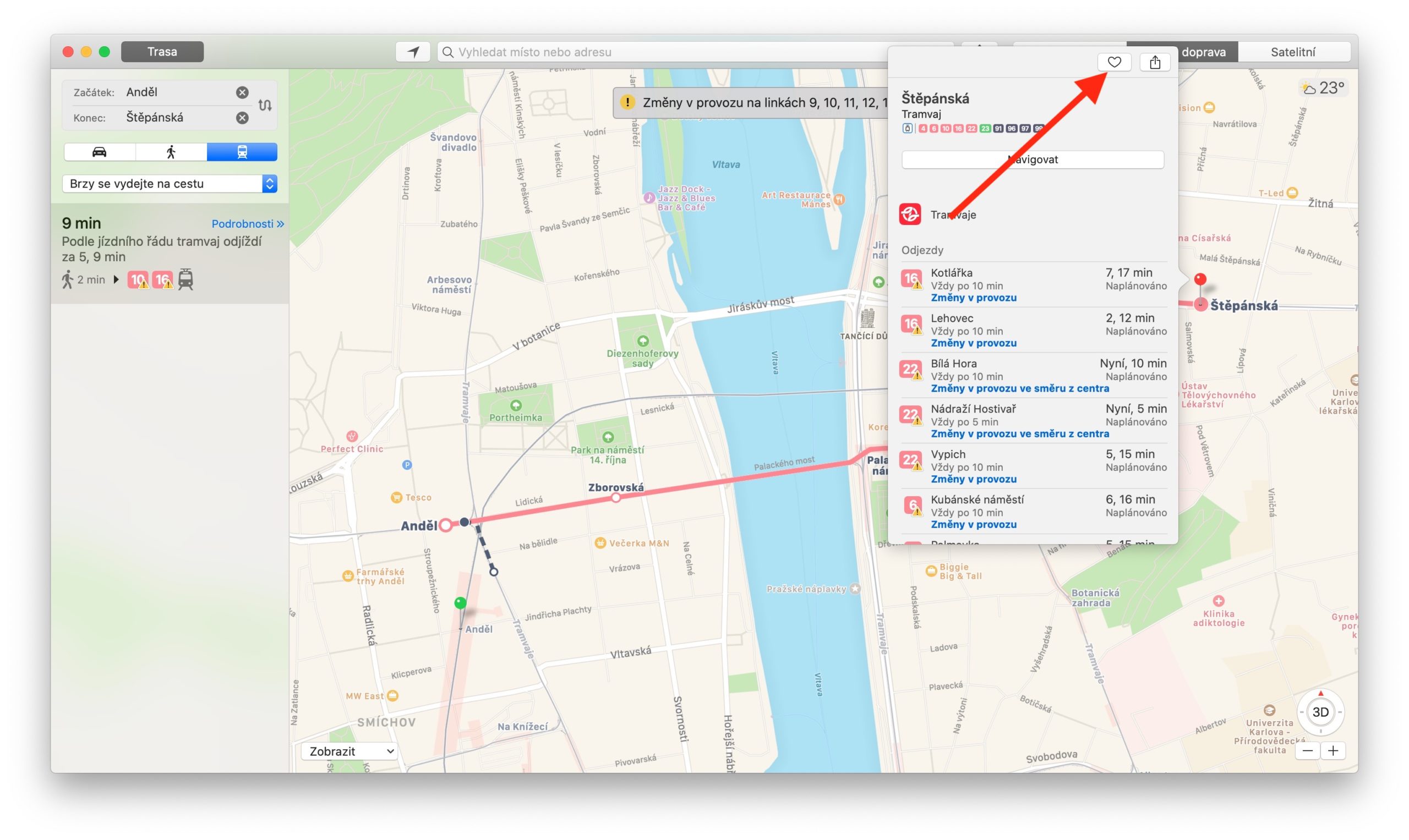Viewport: 1409px width, 840px height.
Task: Open the share menu in Štěpánská card
Action: click(1155, 62)
